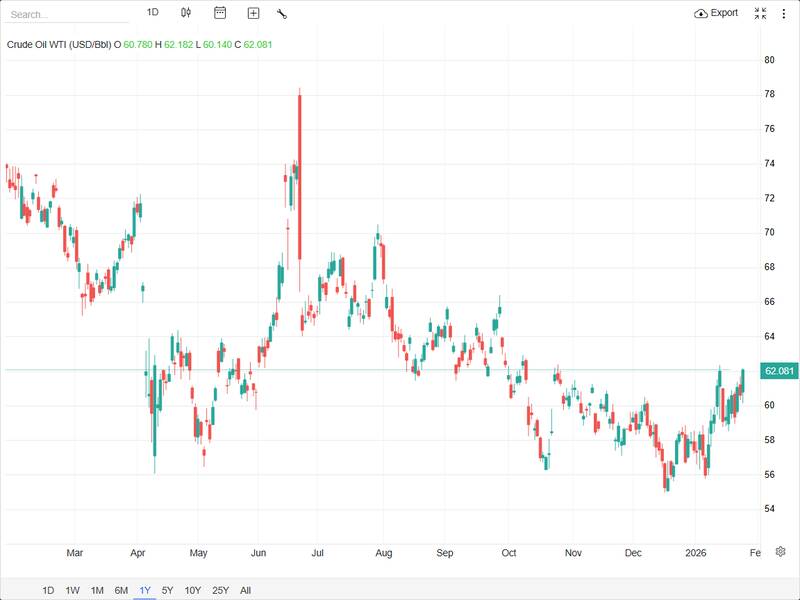Viewport: 800px width, 600px height.
Task: Open the three-dot more options menu
Action: coord(783,13)
